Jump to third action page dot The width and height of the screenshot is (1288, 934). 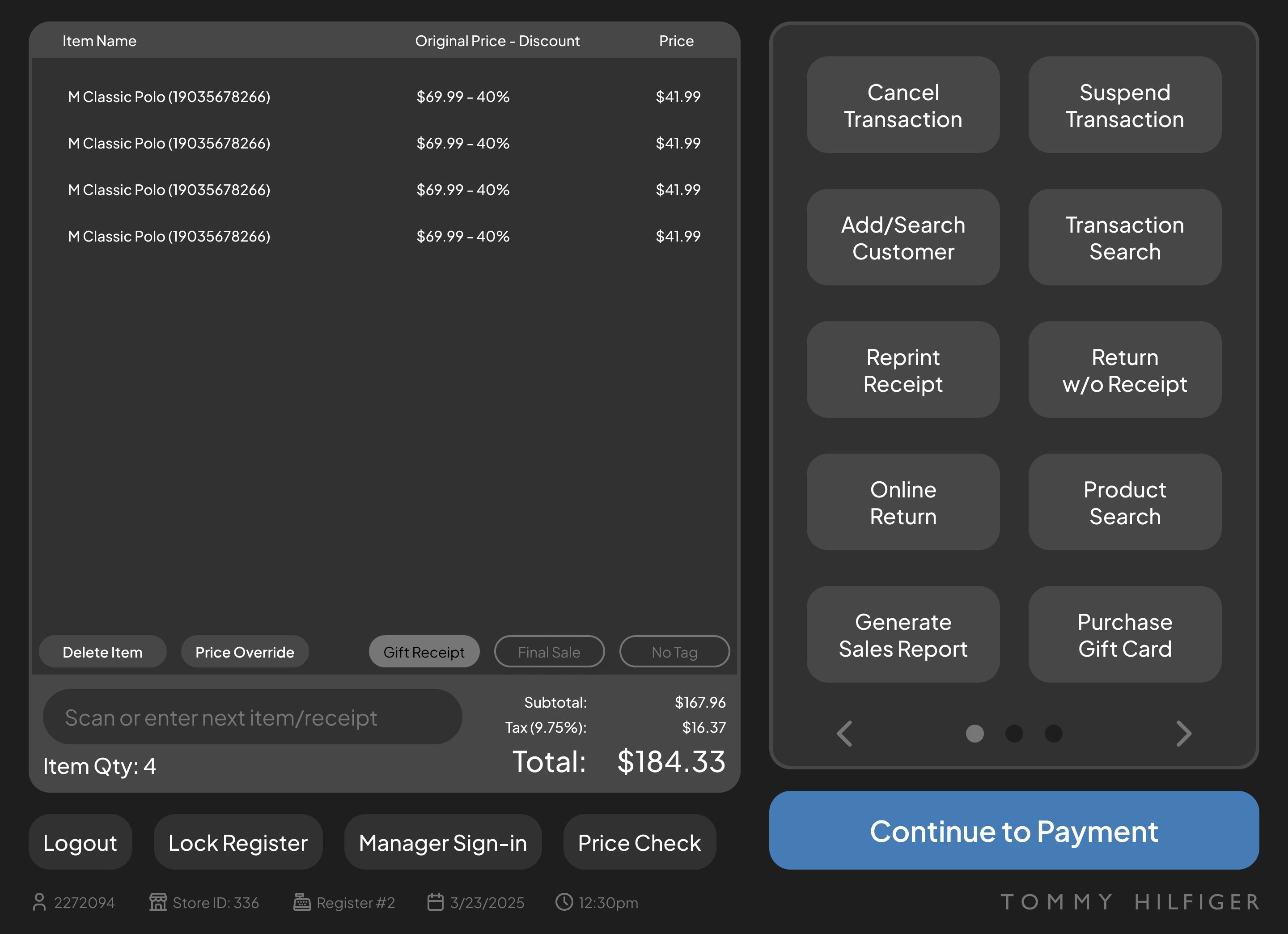tap(1054, 734)
